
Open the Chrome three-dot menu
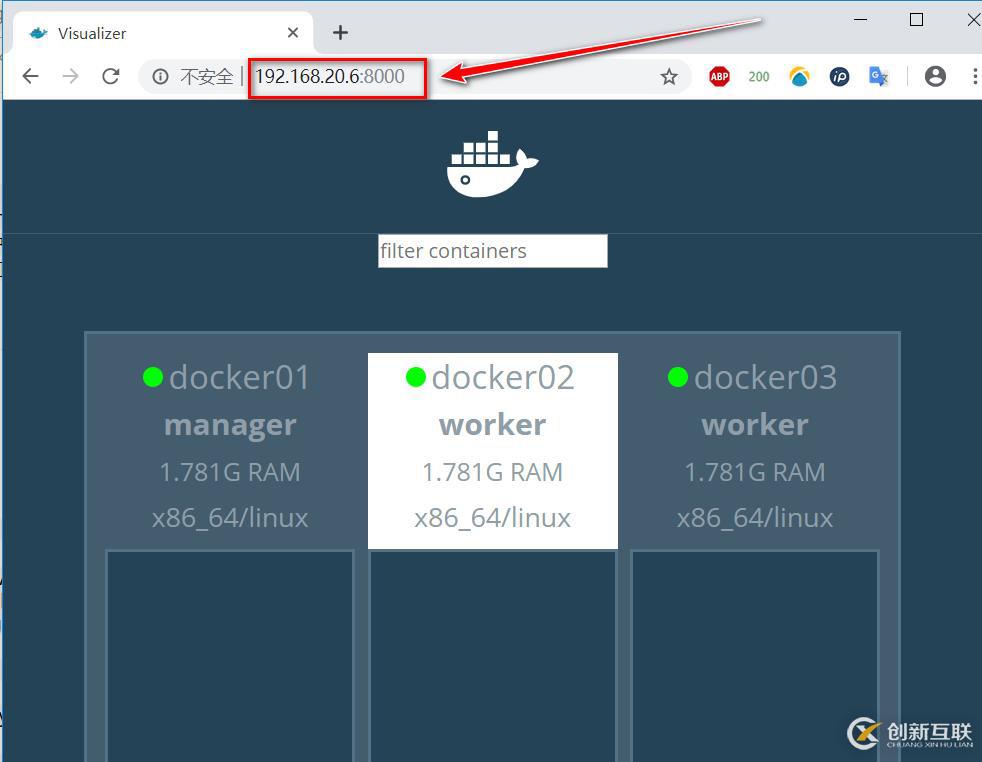coord(974,76)
